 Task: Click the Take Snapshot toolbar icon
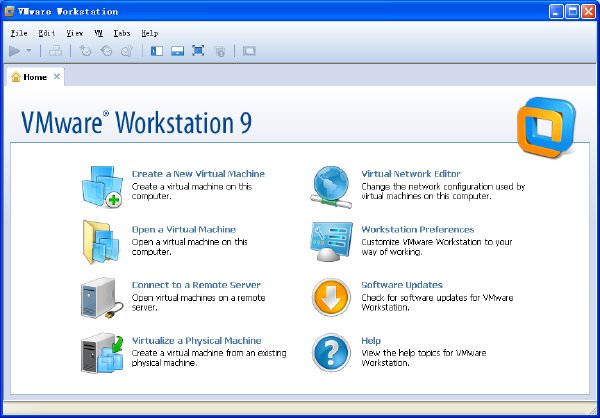point(85,51)
